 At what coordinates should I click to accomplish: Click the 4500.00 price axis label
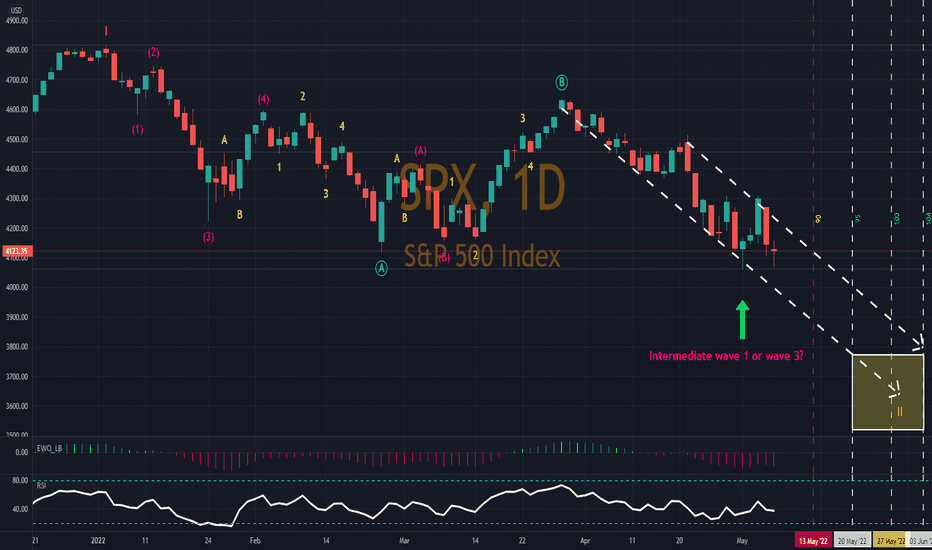pos(17,140)
